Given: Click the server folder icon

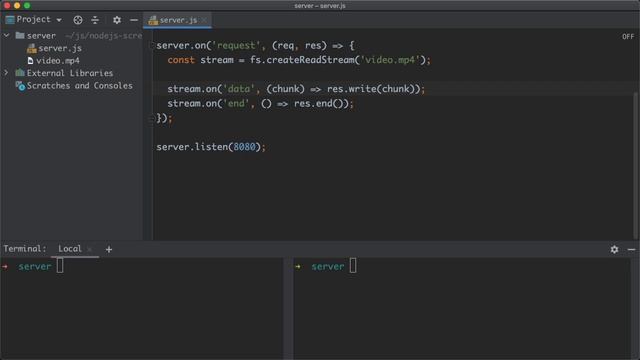Looking at the screenshot, I should pos(20,36).
